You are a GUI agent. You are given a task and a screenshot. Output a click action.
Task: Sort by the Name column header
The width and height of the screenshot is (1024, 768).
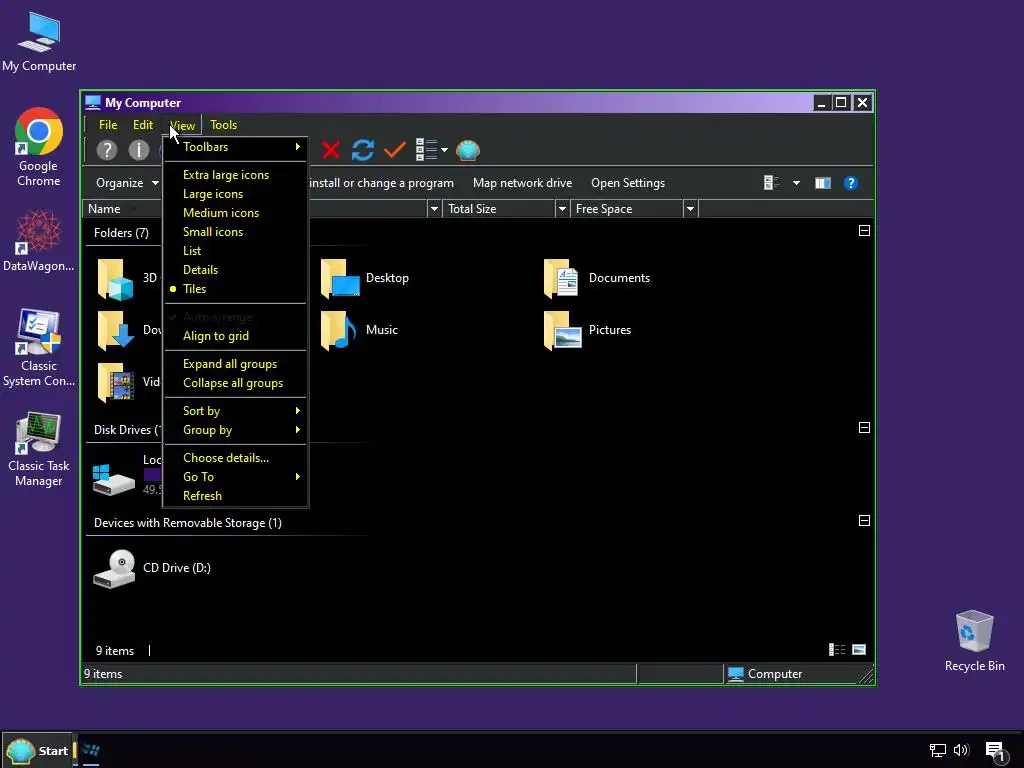[122, 209]
